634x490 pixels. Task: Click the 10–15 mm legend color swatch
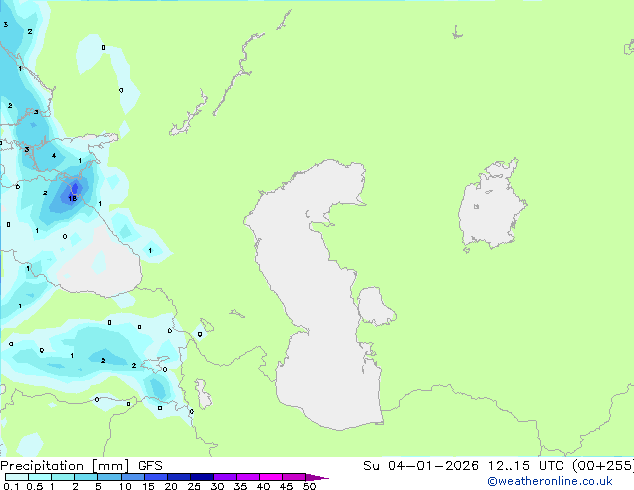pyautogui.click(x=132, y=477)
